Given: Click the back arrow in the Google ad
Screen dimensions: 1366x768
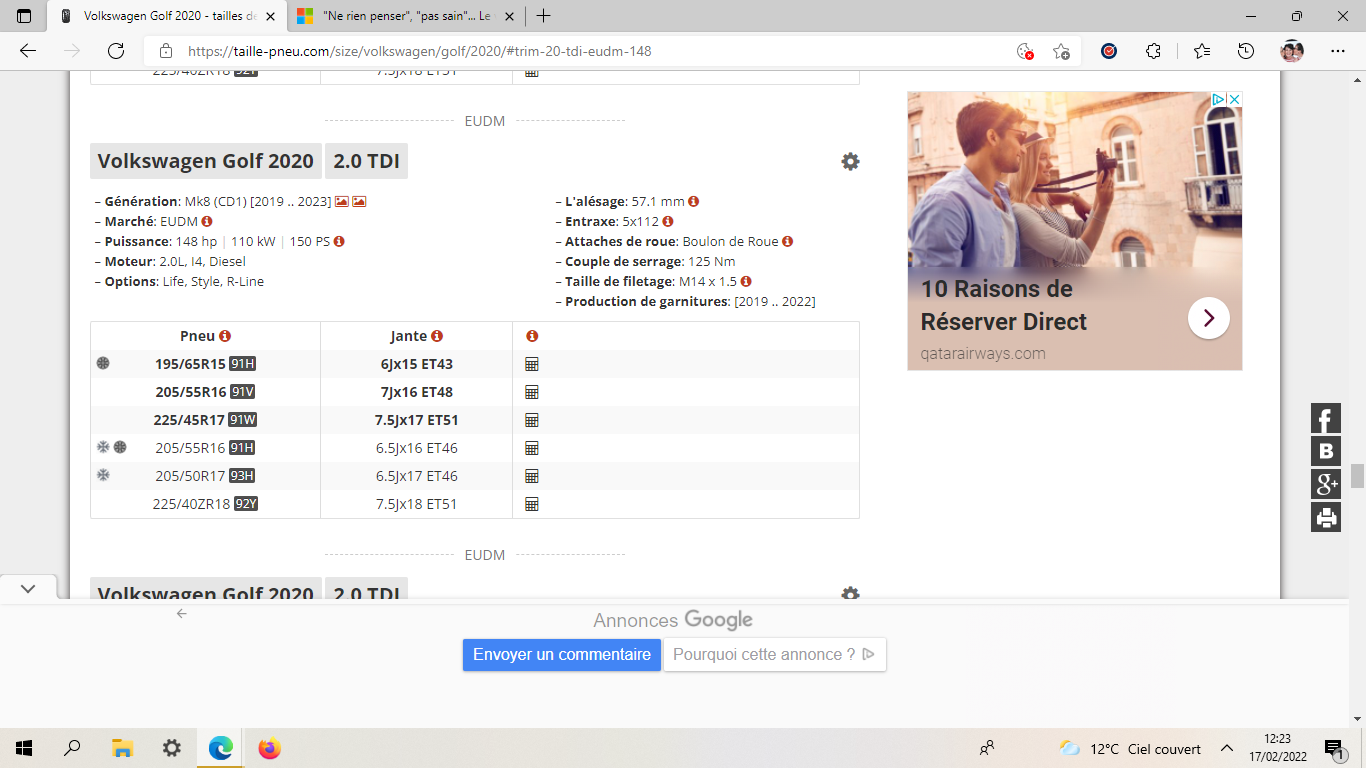Looking at the screenshot, I should tap(182, 613).
